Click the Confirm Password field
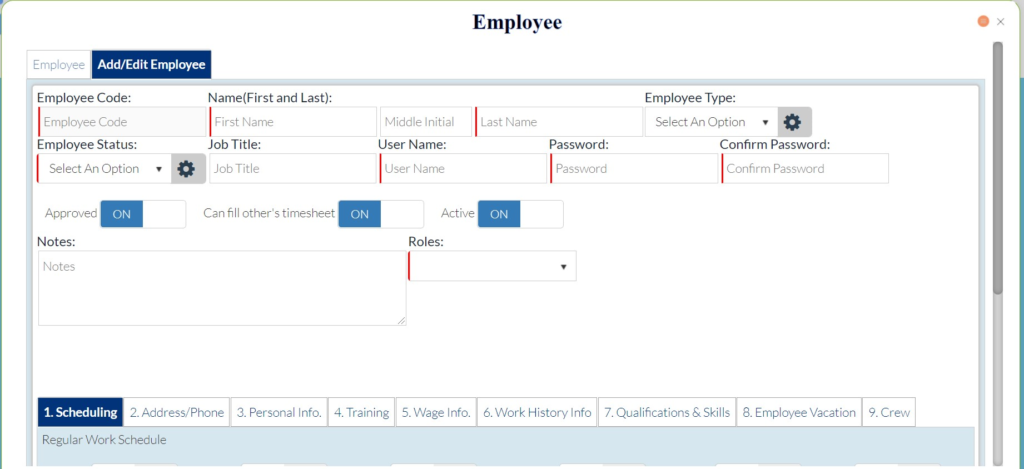Image resolution: width=1024 pixels, height=469 pixels. [805, 169]
